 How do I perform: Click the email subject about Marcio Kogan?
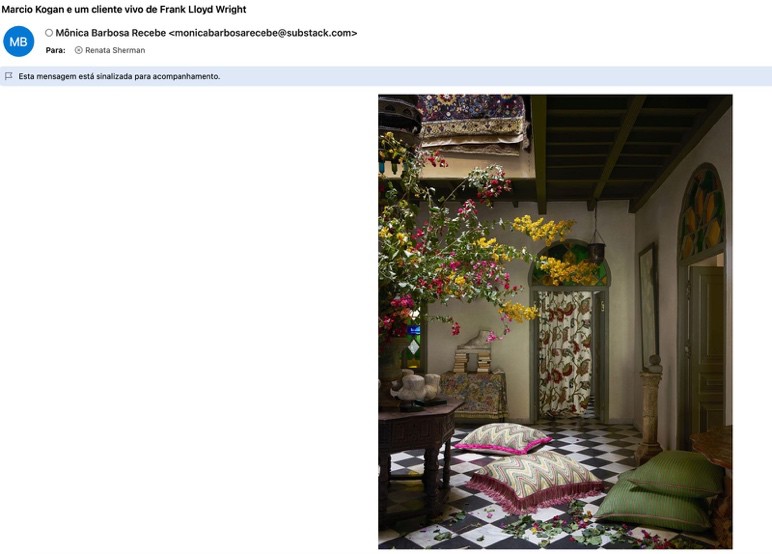tap(124, 9)
